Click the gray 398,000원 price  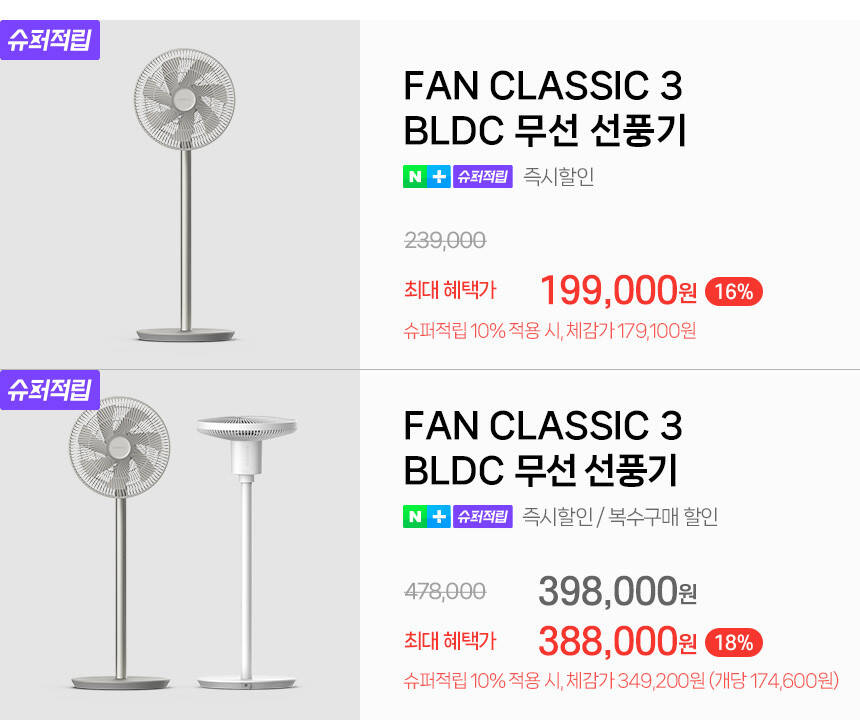pyautogui.click(x=617, y=591)
